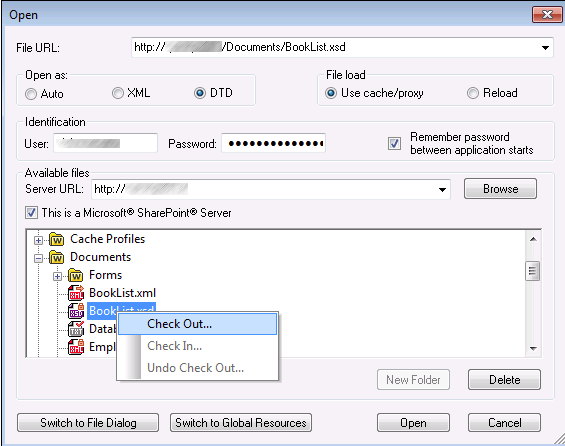Choose Reload file load option
Viewport: 565px width, 446px height.
[x=473, y=93]
